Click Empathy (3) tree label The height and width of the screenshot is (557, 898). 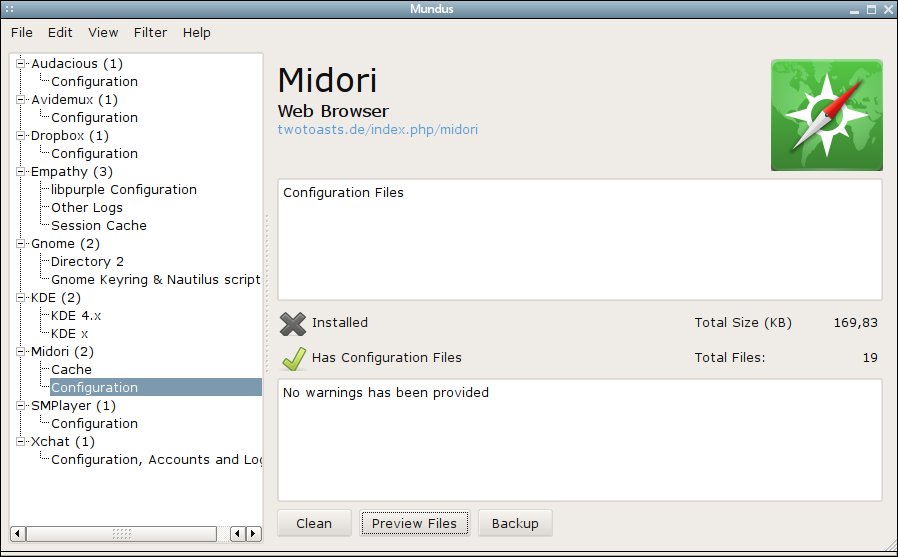(72, 172)
